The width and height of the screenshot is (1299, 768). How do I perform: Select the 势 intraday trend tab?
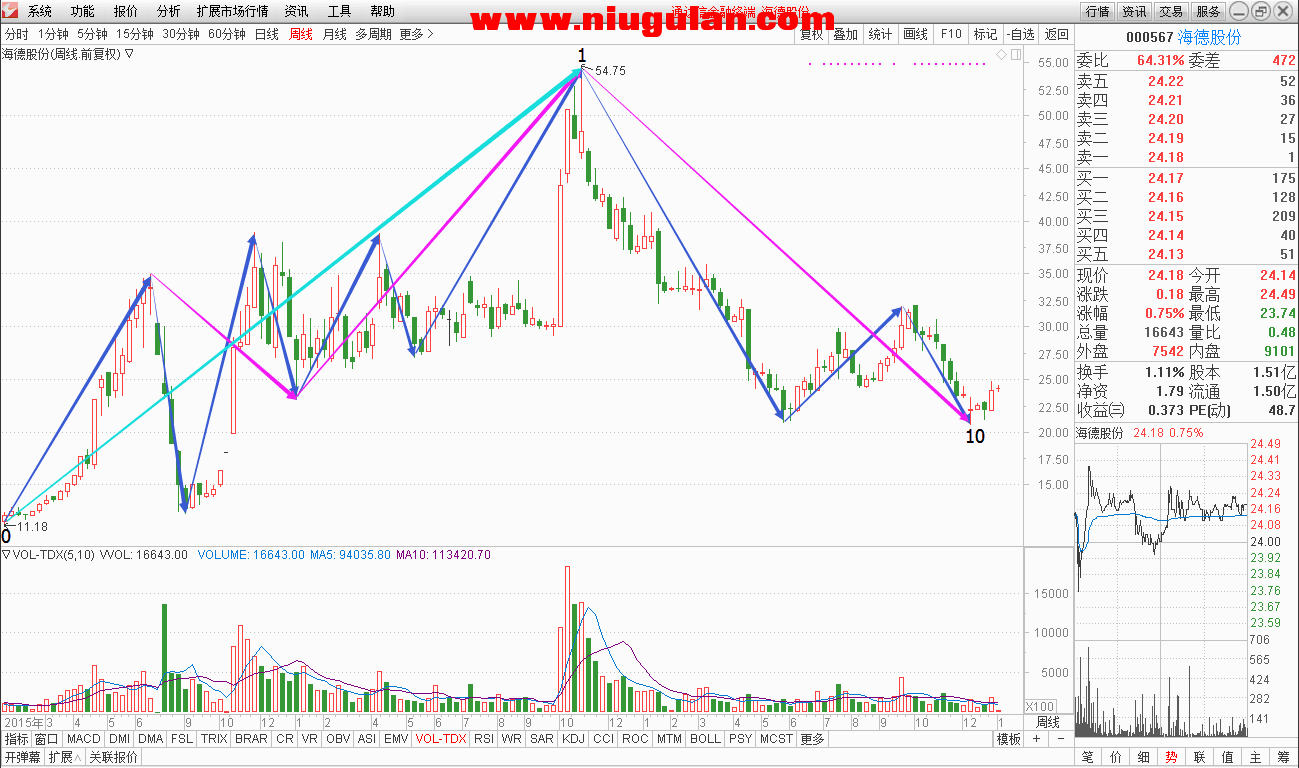coord(1171,757)
